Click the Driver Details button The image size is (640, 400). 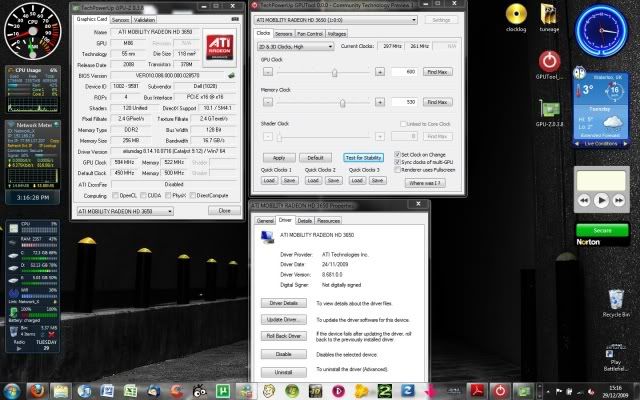[x=284, y=303]
